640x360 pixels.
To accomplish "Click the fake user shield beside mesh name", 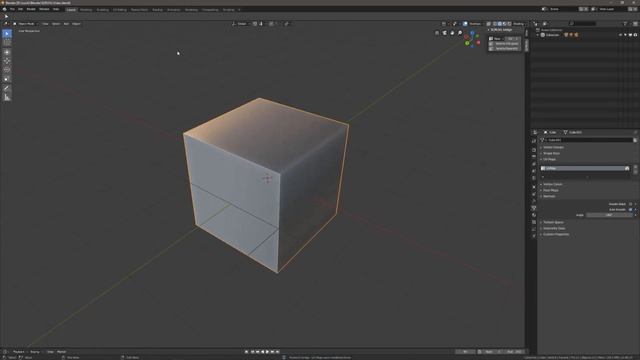I will coord(635,140).
